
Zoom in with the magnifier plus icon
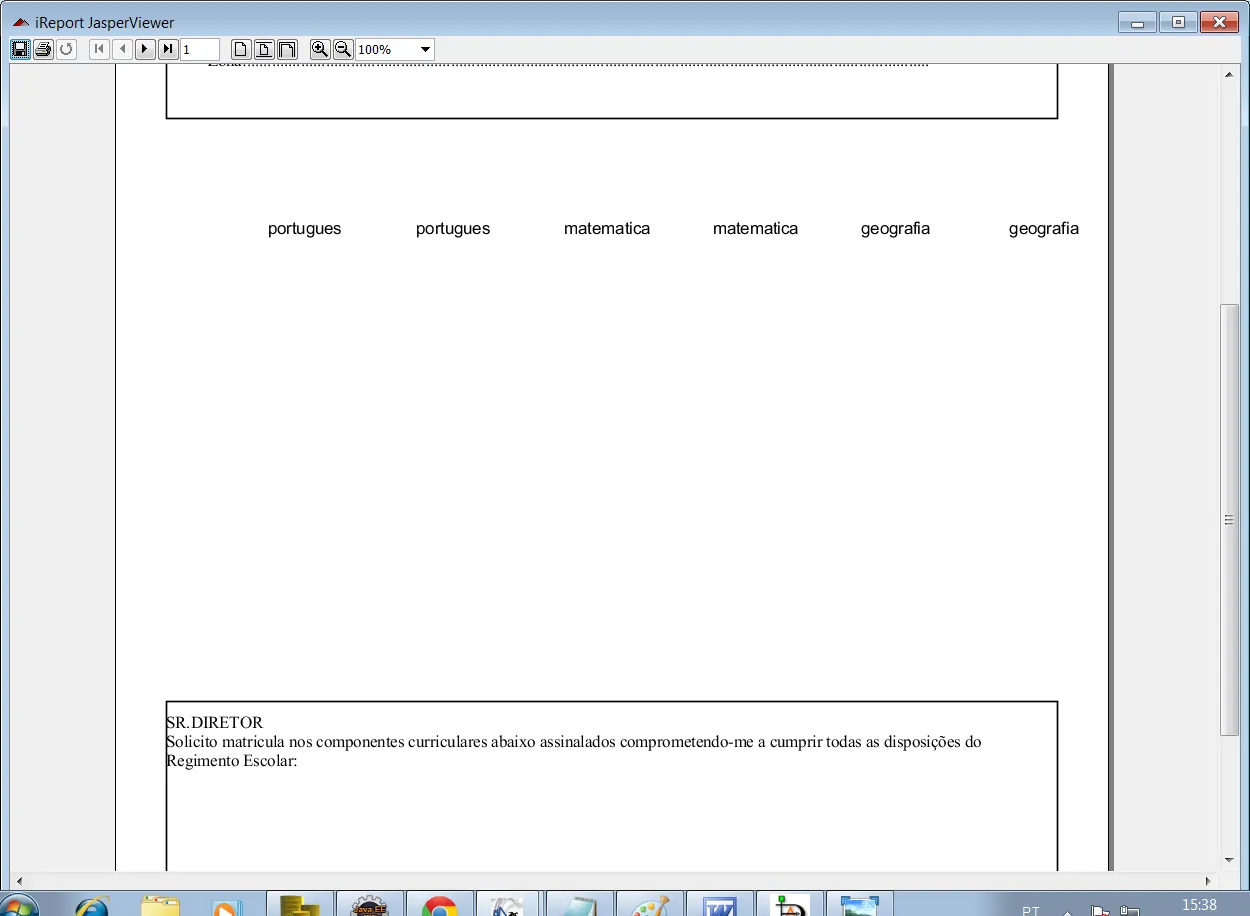pos(320,49)
